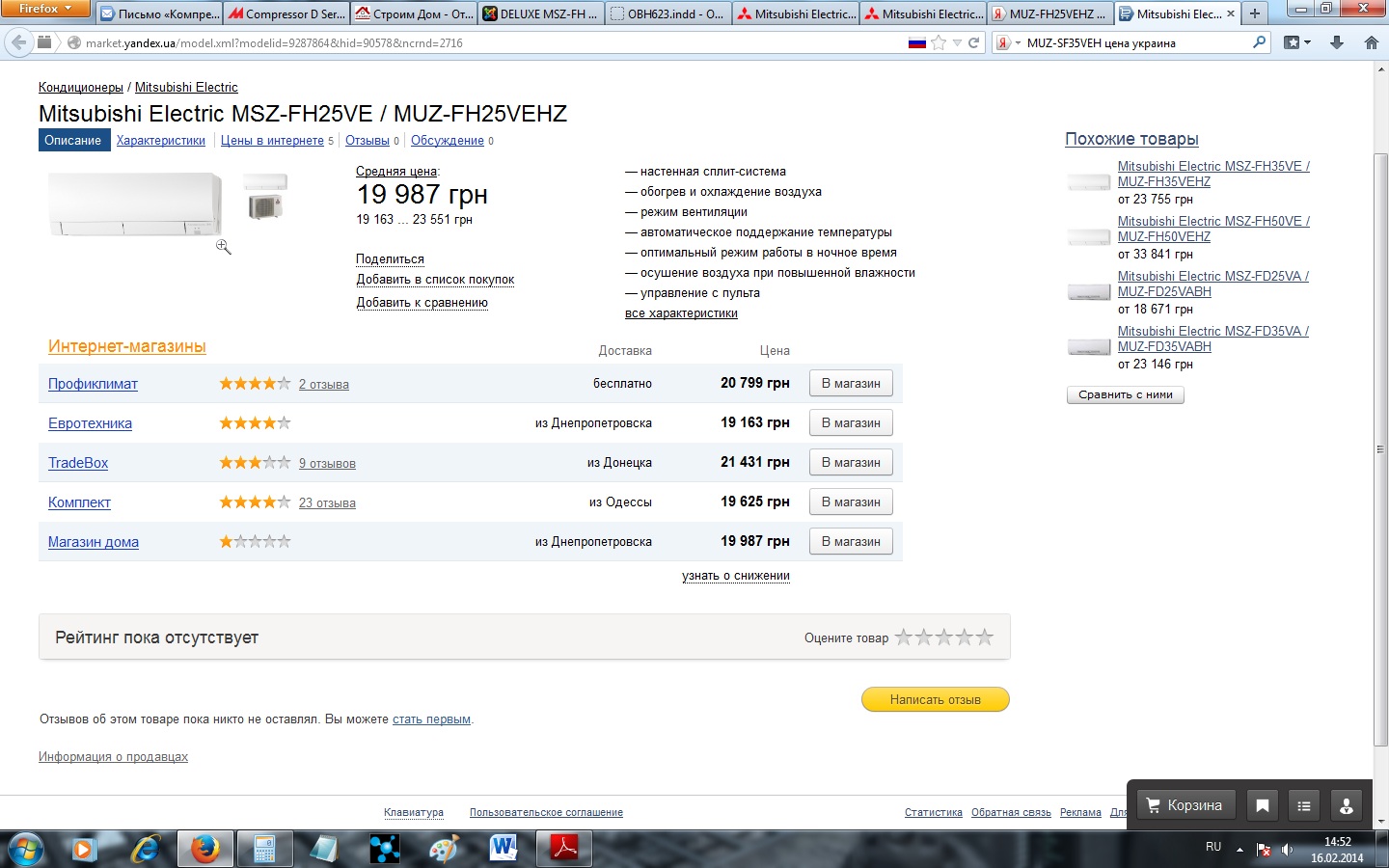Click the Поделиться link
Screen dimensions: 1389x868
click(x=390, y=259)
